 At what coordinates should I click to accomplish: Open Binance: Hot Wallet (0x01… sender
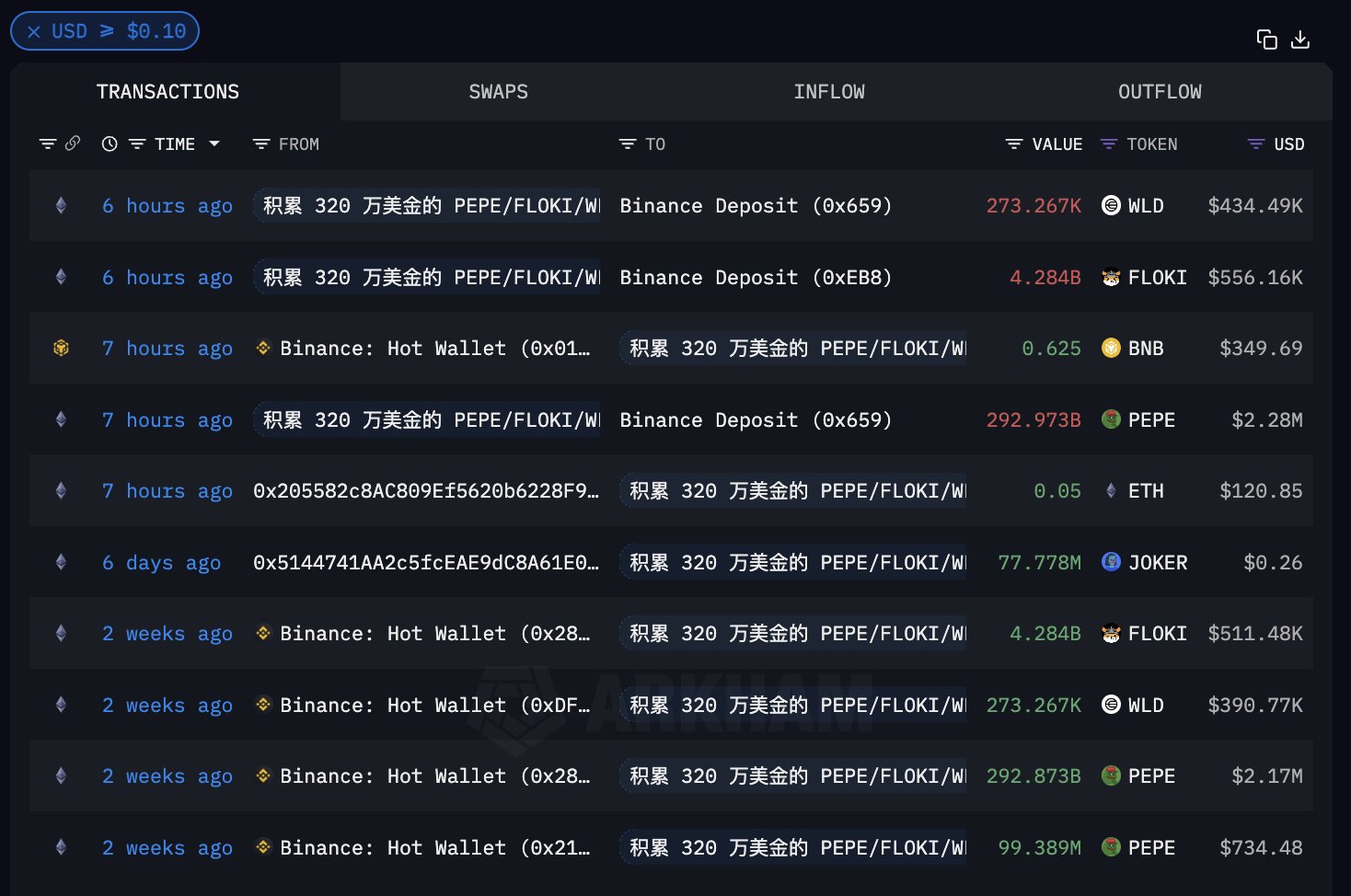pos(434,349)
